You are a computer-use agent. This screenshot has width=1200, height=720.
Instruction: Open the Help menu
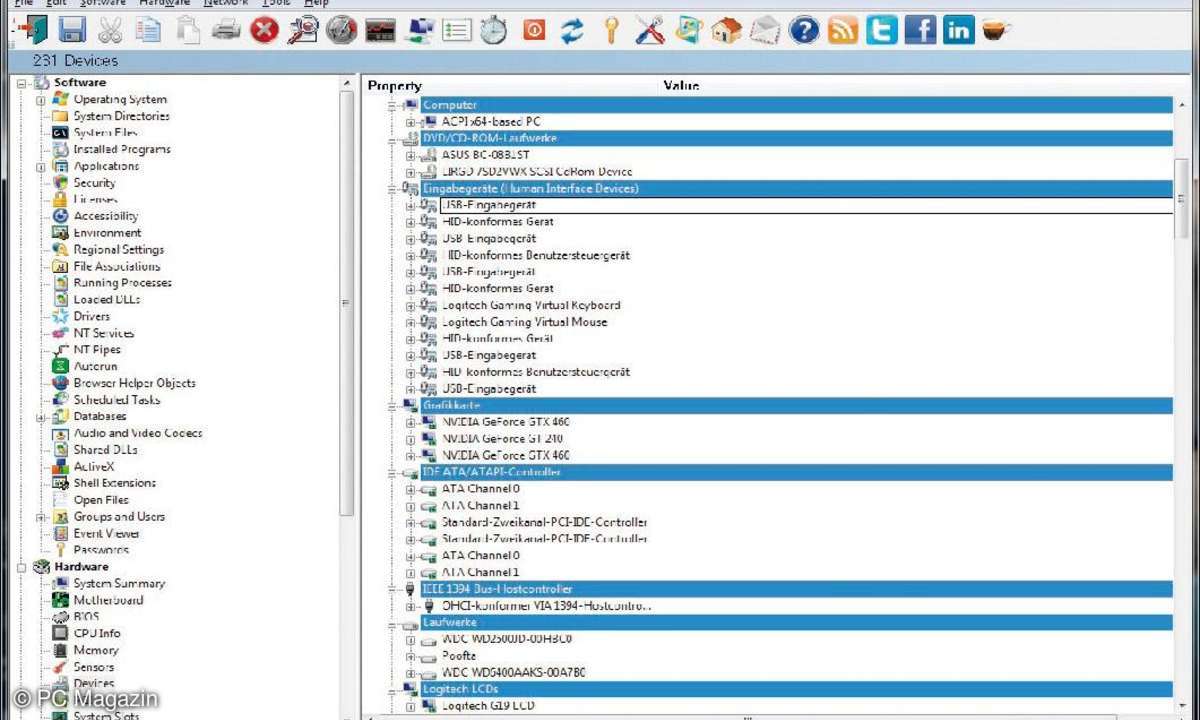[x=316, y=3]
